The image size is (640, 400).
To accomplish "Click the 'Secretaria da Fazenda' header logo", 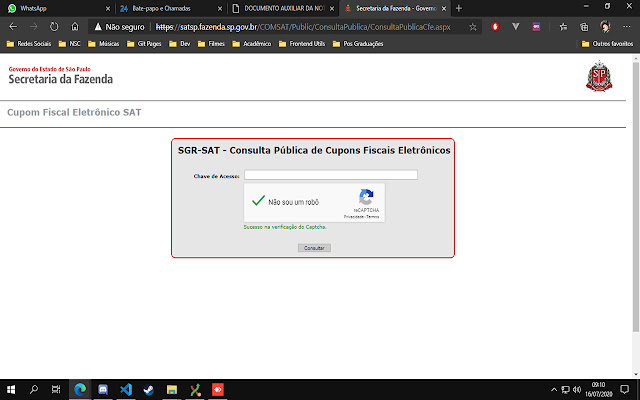I will point(60,76).
